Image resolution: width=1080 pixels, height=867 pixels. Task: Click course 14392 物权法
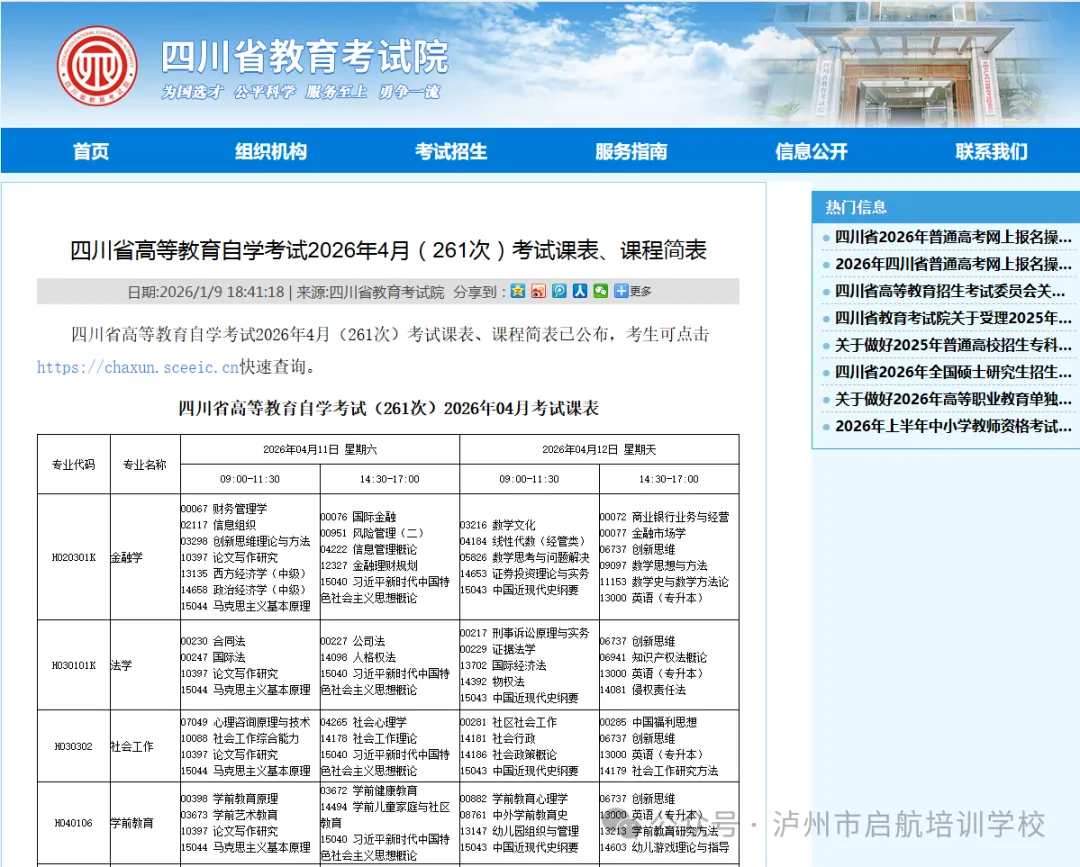(492, 682)
